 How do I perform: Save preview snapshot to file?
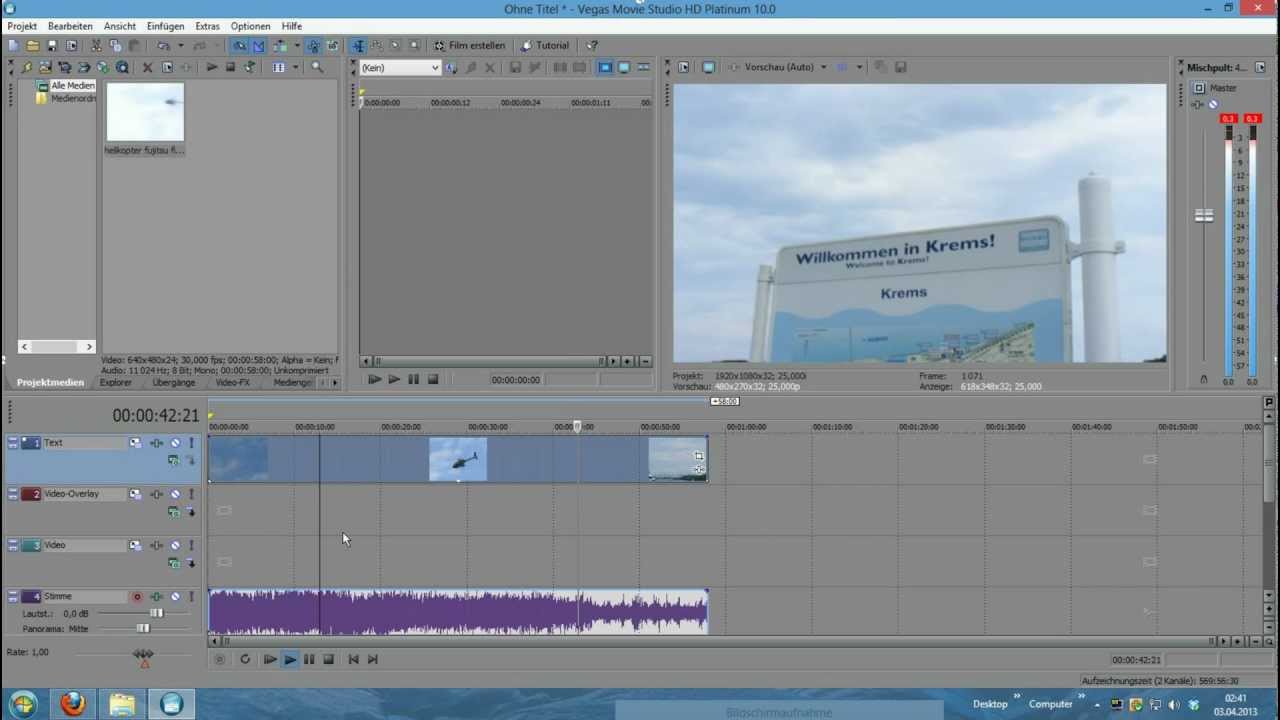click(x=901, y=67)
